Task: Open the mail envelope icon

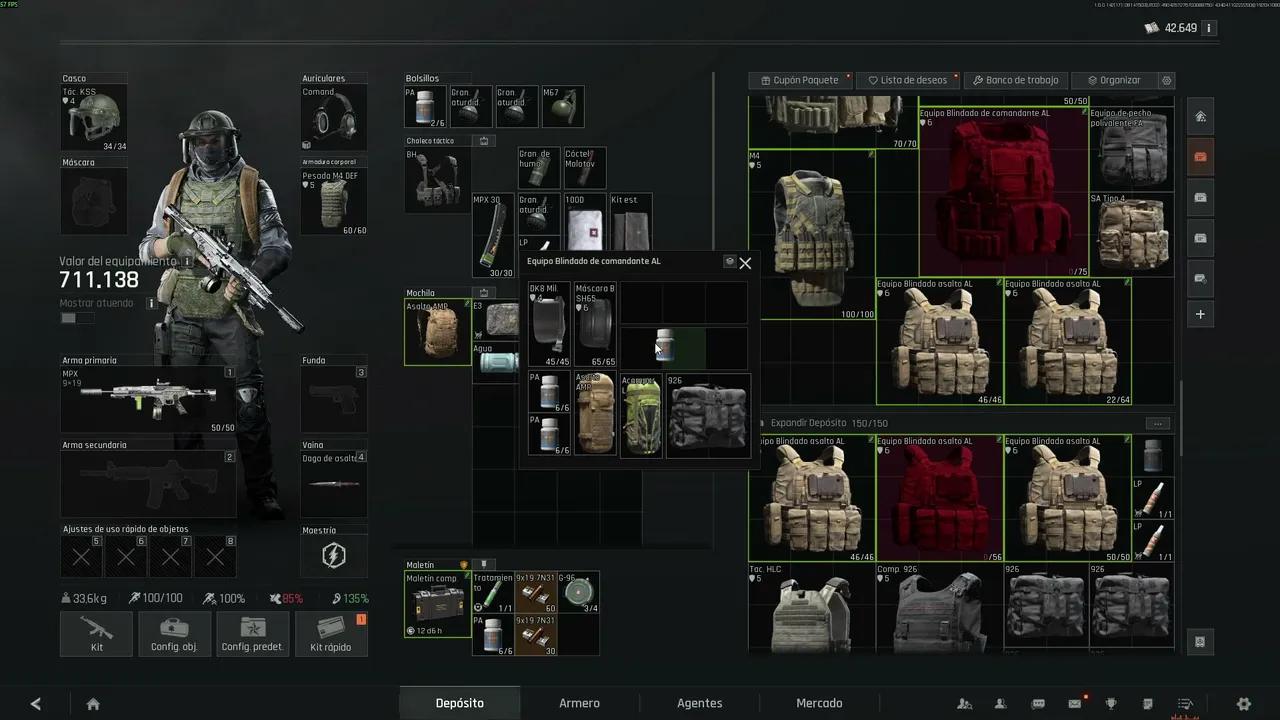Action: [1075, 704]
